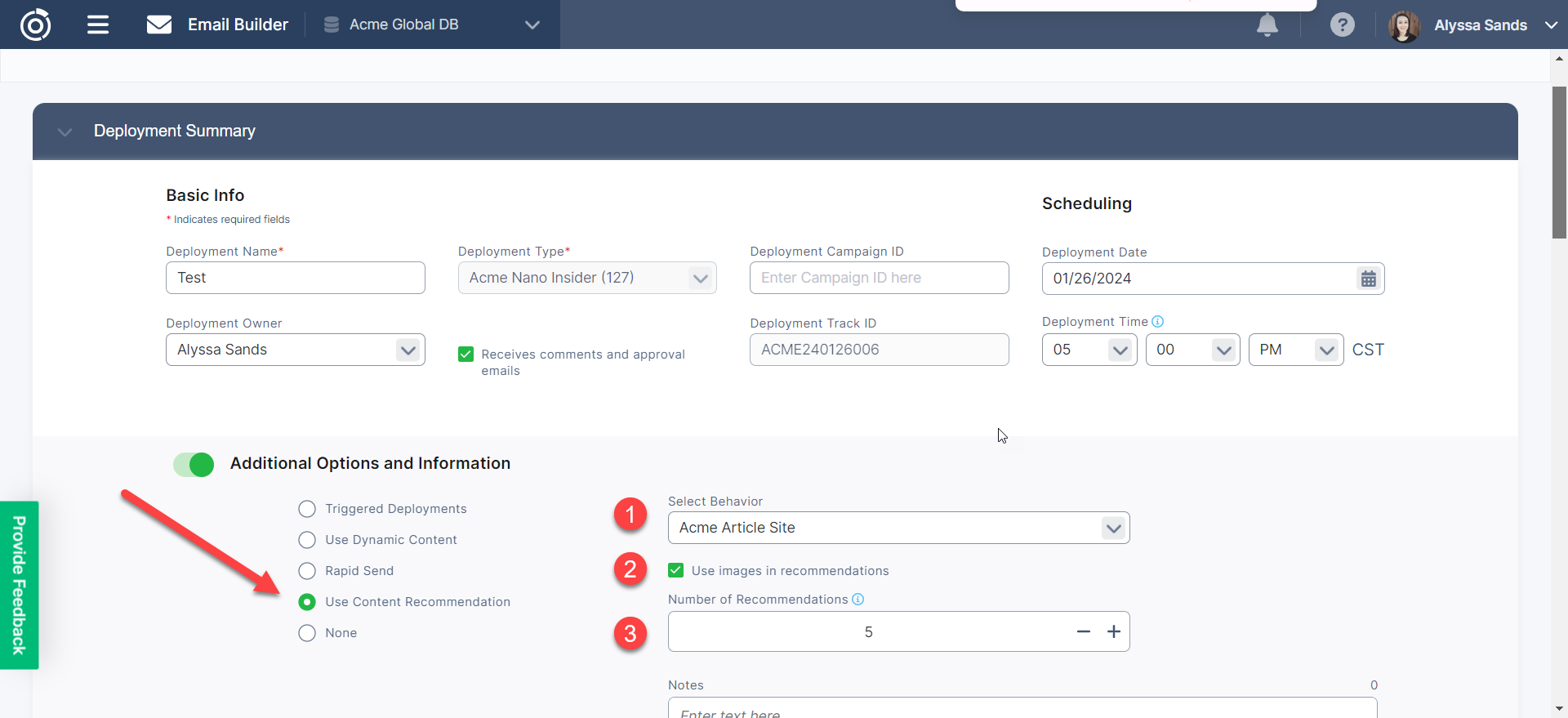This screenshot has height=718, width=1568.
Task: Click the Email Builder envelope icon
Action: (159, 25)
